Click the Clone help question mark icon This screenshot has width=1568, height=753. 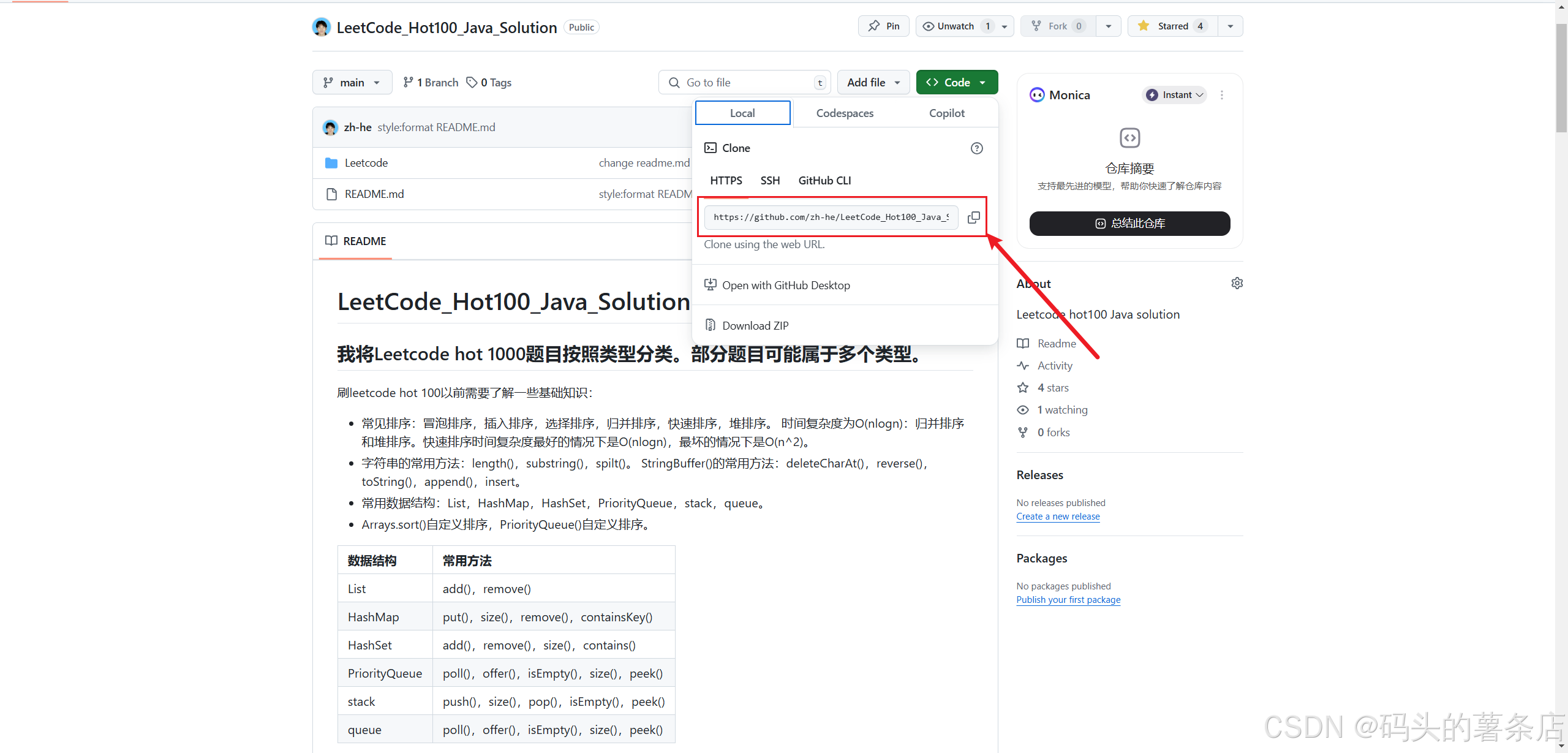pyautogui.click(x=976, y=148)
